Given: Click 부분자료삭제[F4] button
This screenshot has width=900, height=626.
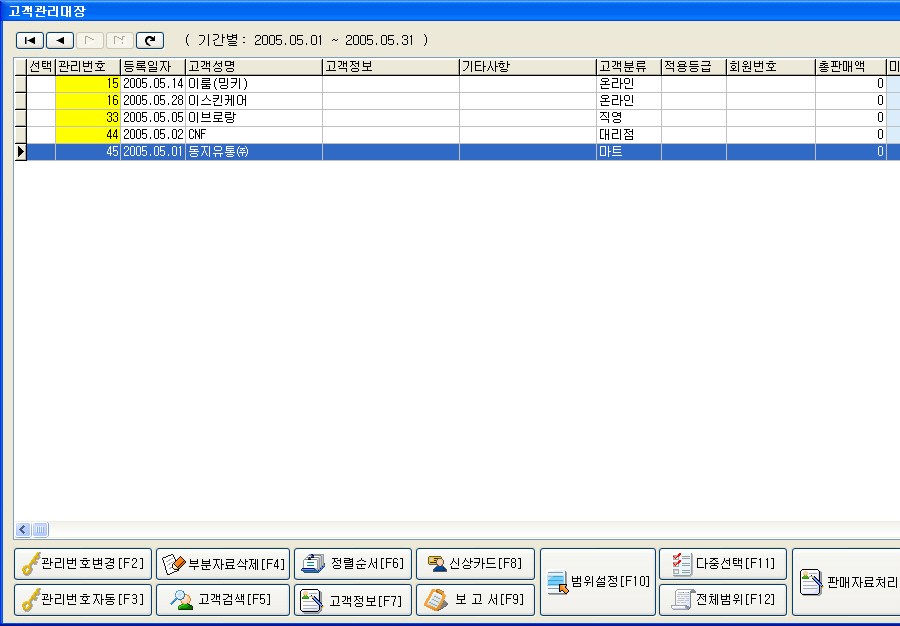Looking at the screenshot, I should (x=223, y=564).
